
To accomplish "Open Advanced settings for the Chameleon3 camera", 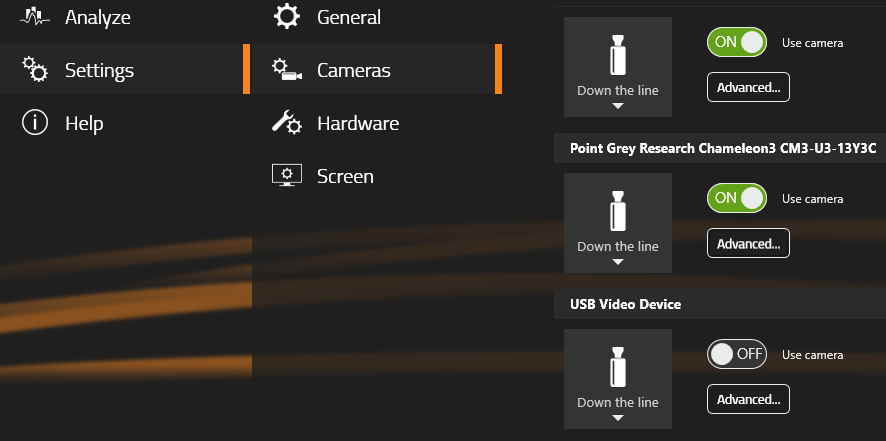I will tap(748, 243).
